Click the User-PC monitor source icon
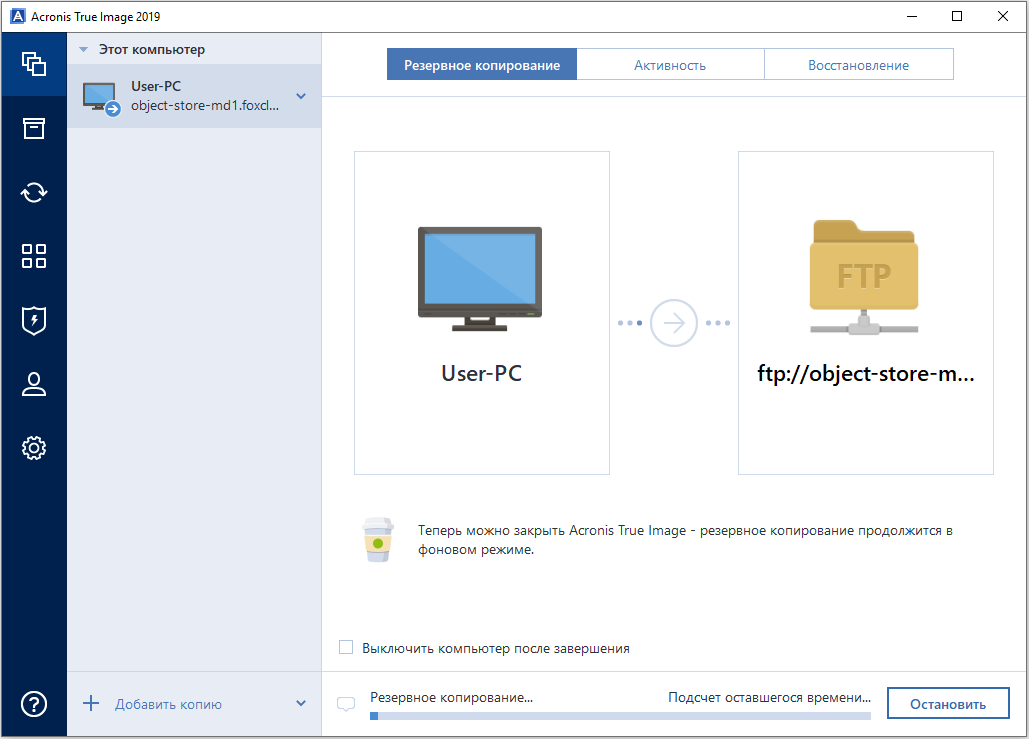This screenshot has width=1029, height=739. point(480,278)
